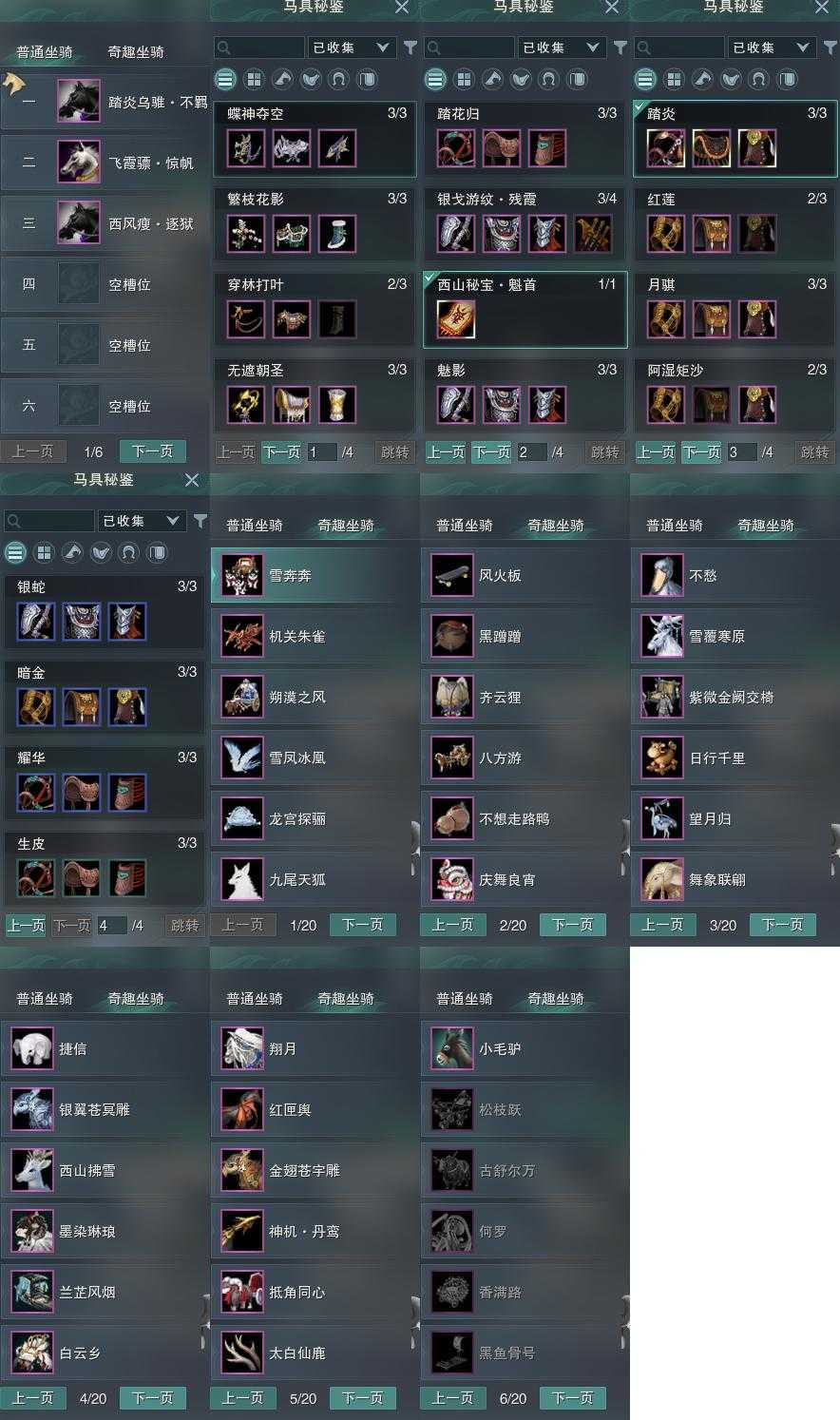The height and width of the screenshot is (1420, 840).
Task: Click the search field above 踏炎 set
Action: (x=679, y=48)
